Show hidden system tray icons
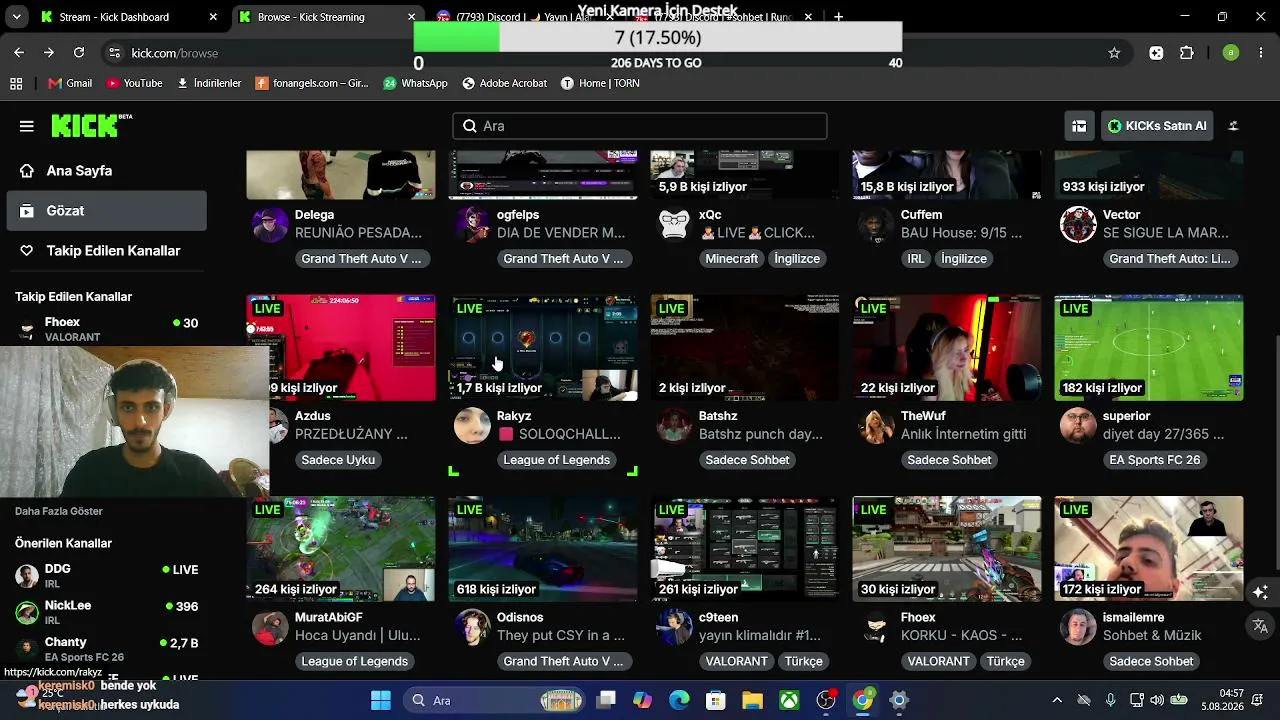1280x720 pixels. pyautogui.click(x=1057, y=700)
